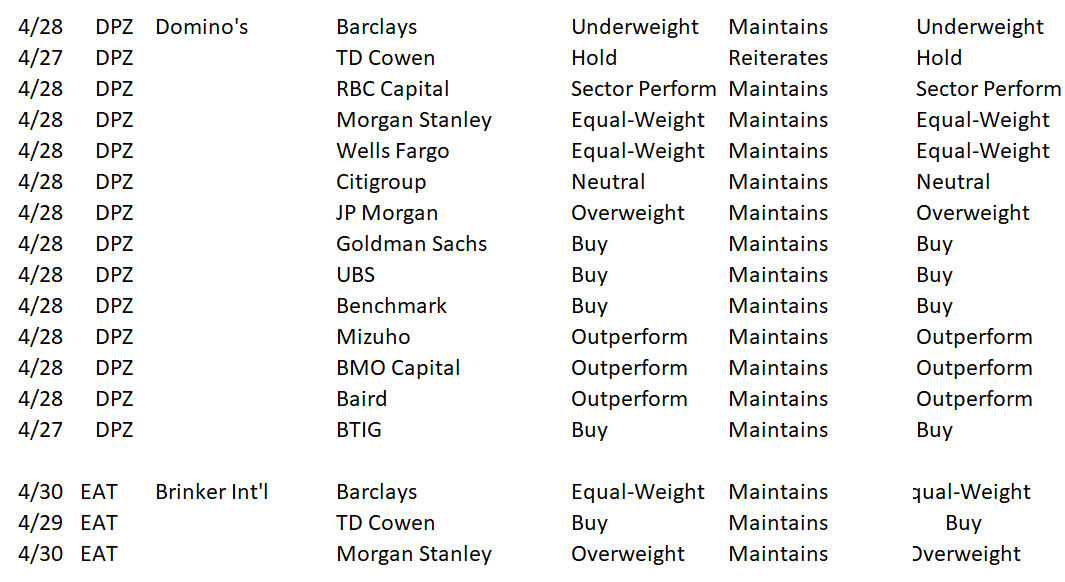Click the Hold rating beside TD Cowen
This screenshot has height=582, width=1065.
click(x=594, y=58)
